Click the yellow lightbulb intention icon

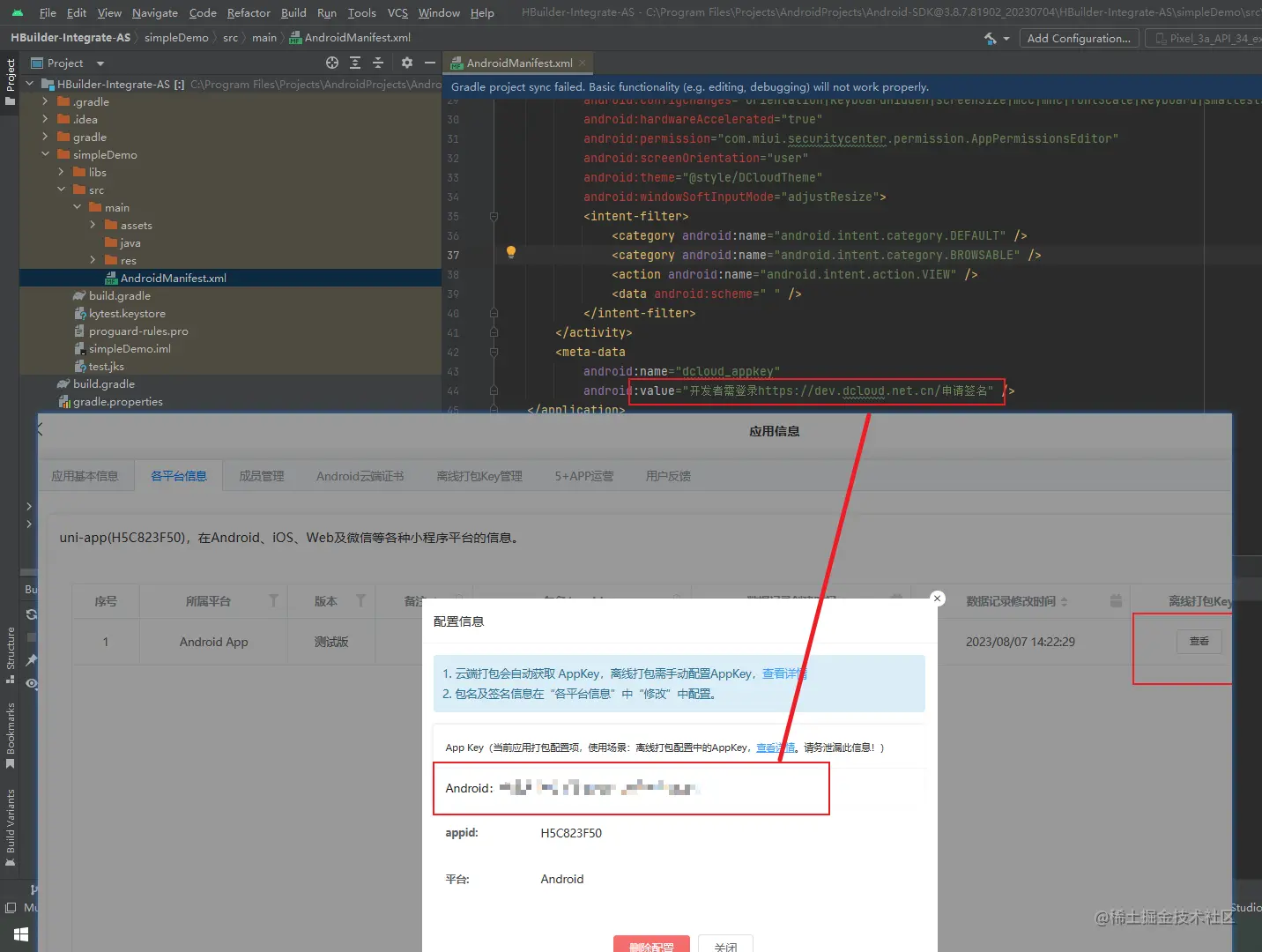point(510,252)
